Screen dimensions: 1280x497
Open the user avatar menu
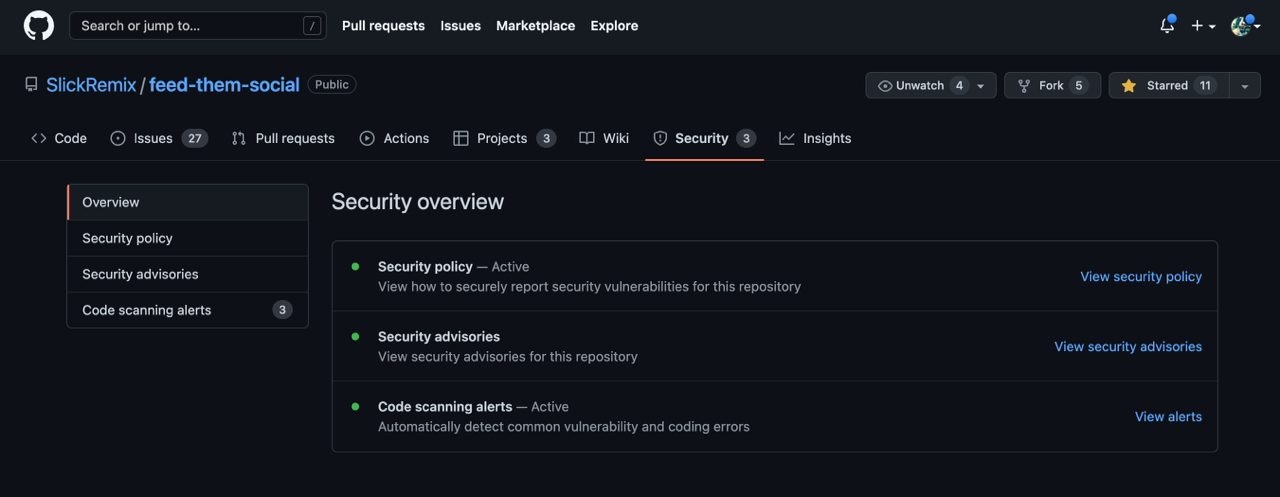(1245, 26)
